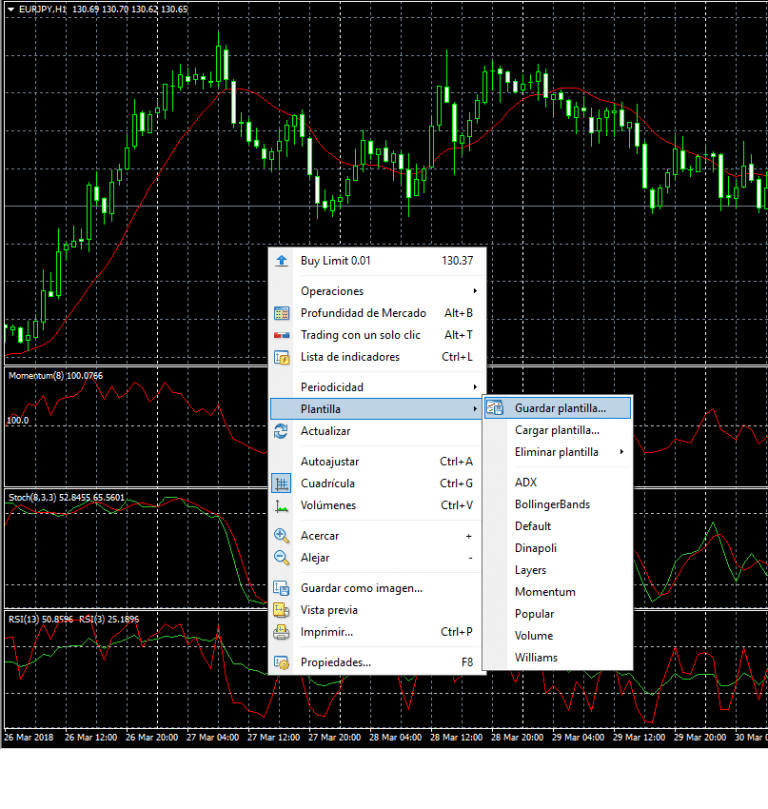The height and width of the screenshot is (809, 768).
Task: Choose Guardar plantilla... in submenu
Action: pyautogui.click(x=558, y=408)
